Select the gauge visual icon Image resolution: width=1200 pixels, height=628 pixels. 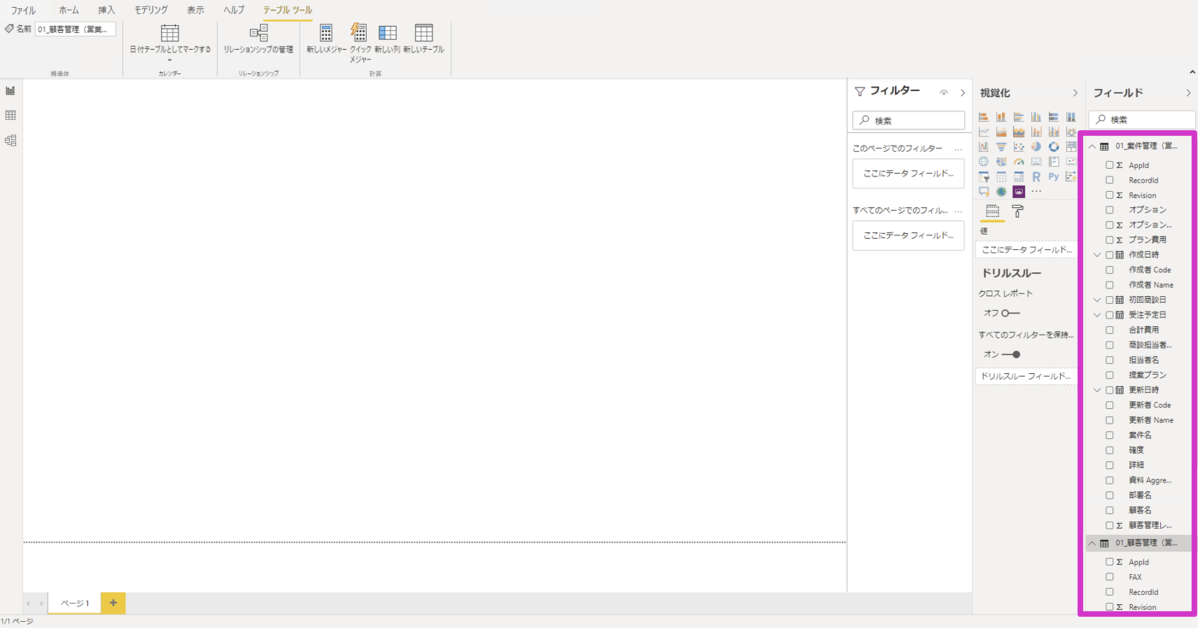[1019, 161]
